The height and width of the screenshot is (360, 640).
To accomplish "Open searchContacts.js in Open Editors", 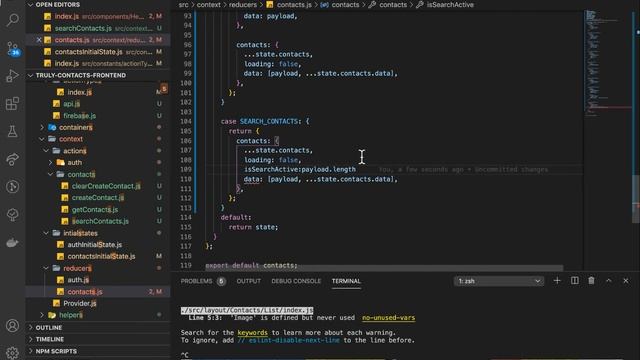I will pos(98,28).
